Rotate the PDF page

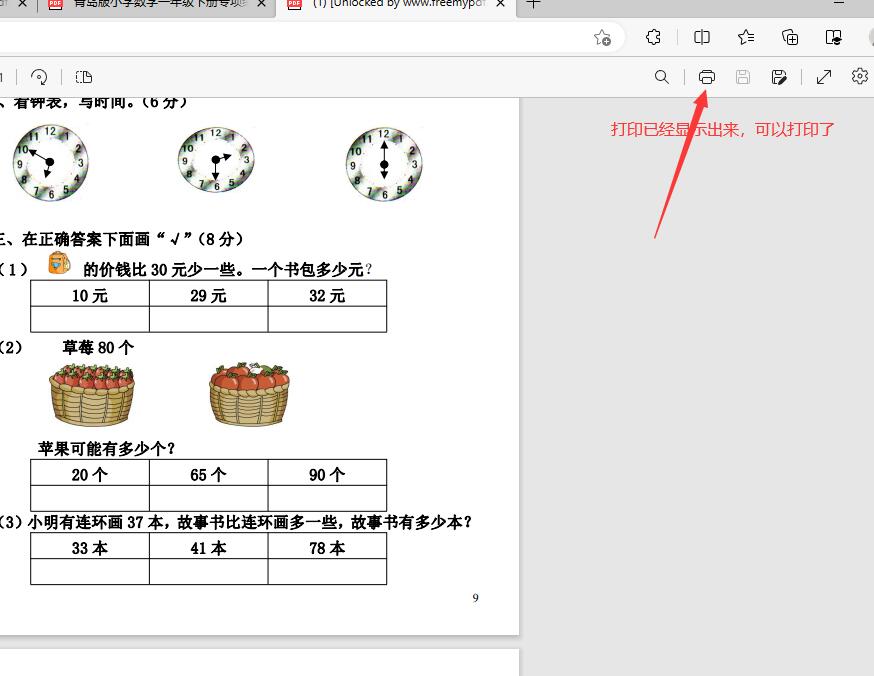click(x=39, y=77)
